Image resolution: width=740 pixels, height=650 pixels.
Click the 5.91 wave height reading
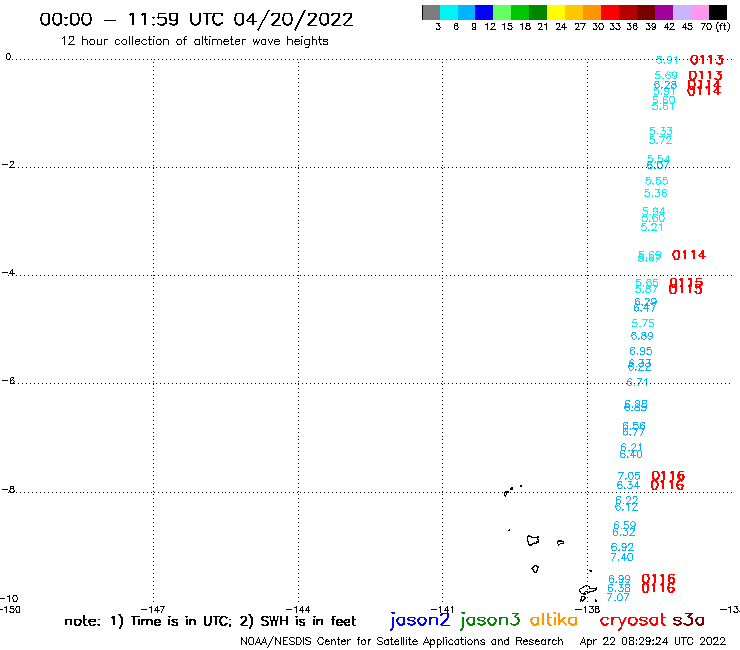pyautogui.click(x=667, y=60)
